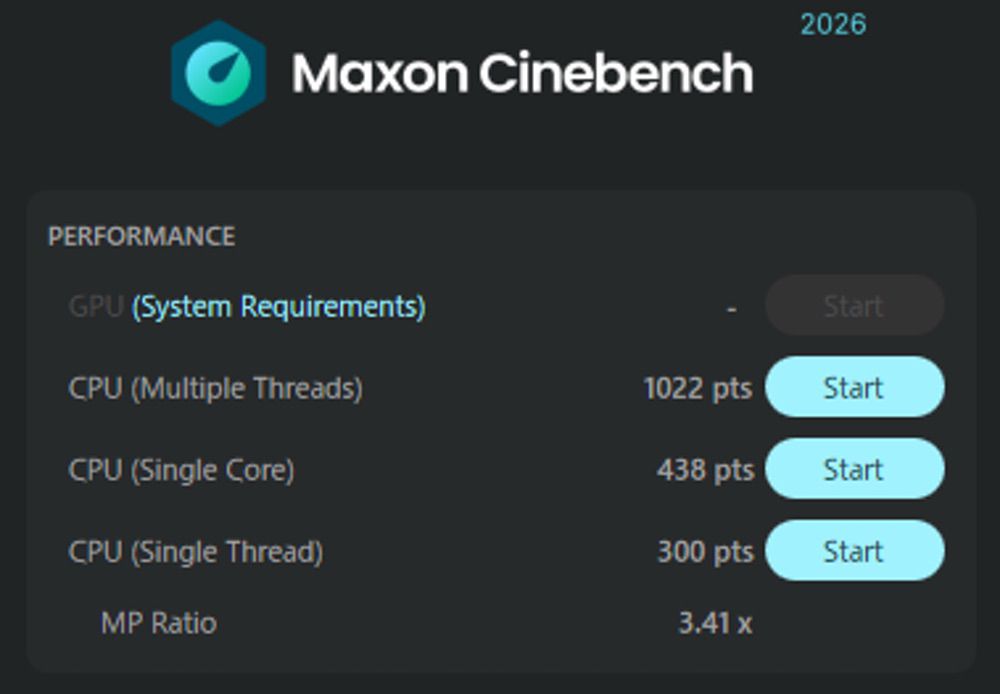
Task: Click the greyed-out GPU label
Action: [96, 307]
